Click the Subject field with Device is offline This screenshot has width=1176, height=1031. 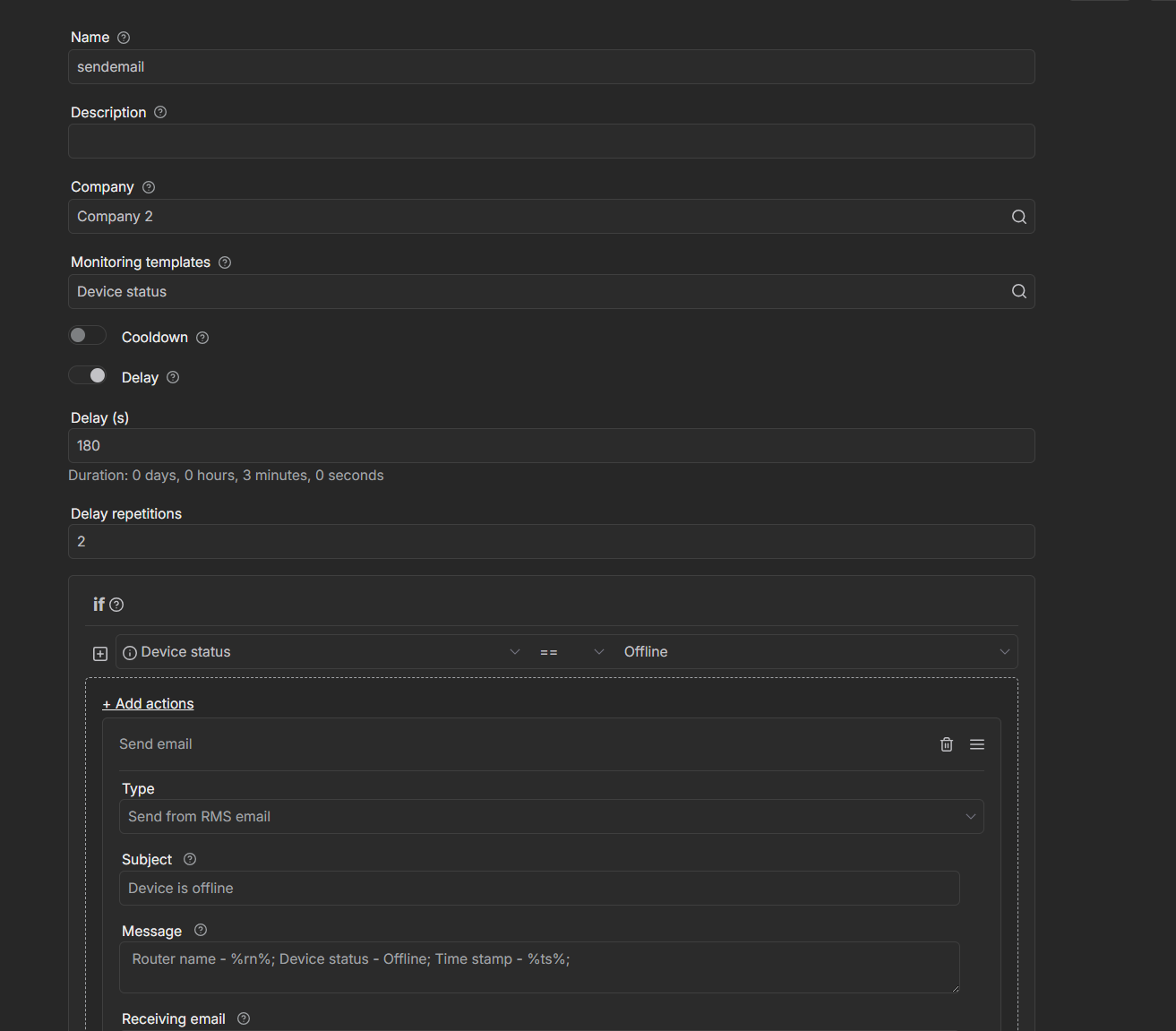(539, 889)
